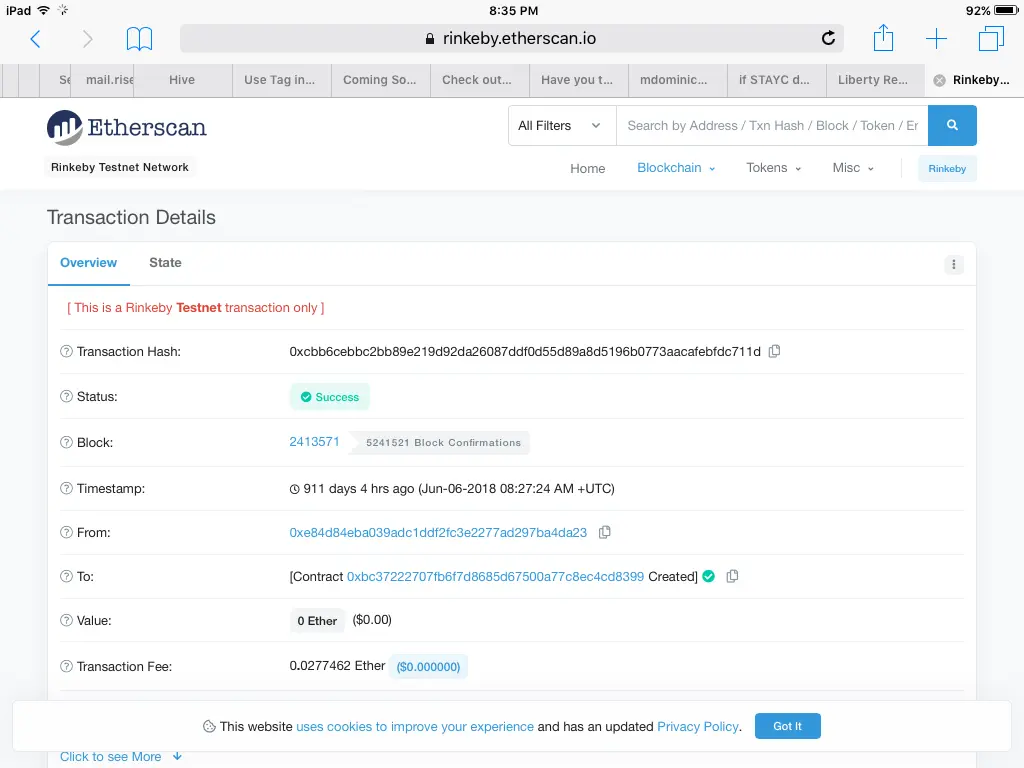The width and height of the screenshot is (1024, 768).
Task: Expand the Misc menu
Action: pos(853,168)
